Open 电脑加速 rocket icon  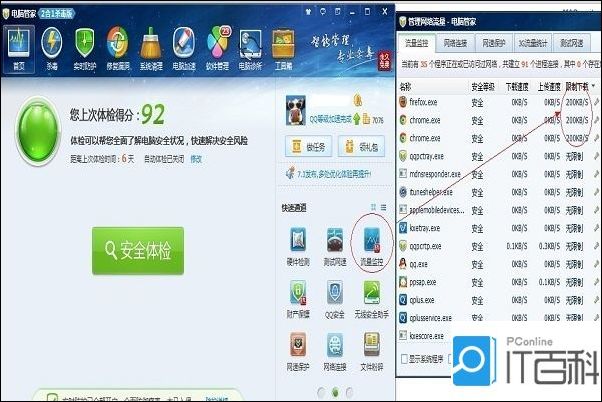tap(184, 49)
